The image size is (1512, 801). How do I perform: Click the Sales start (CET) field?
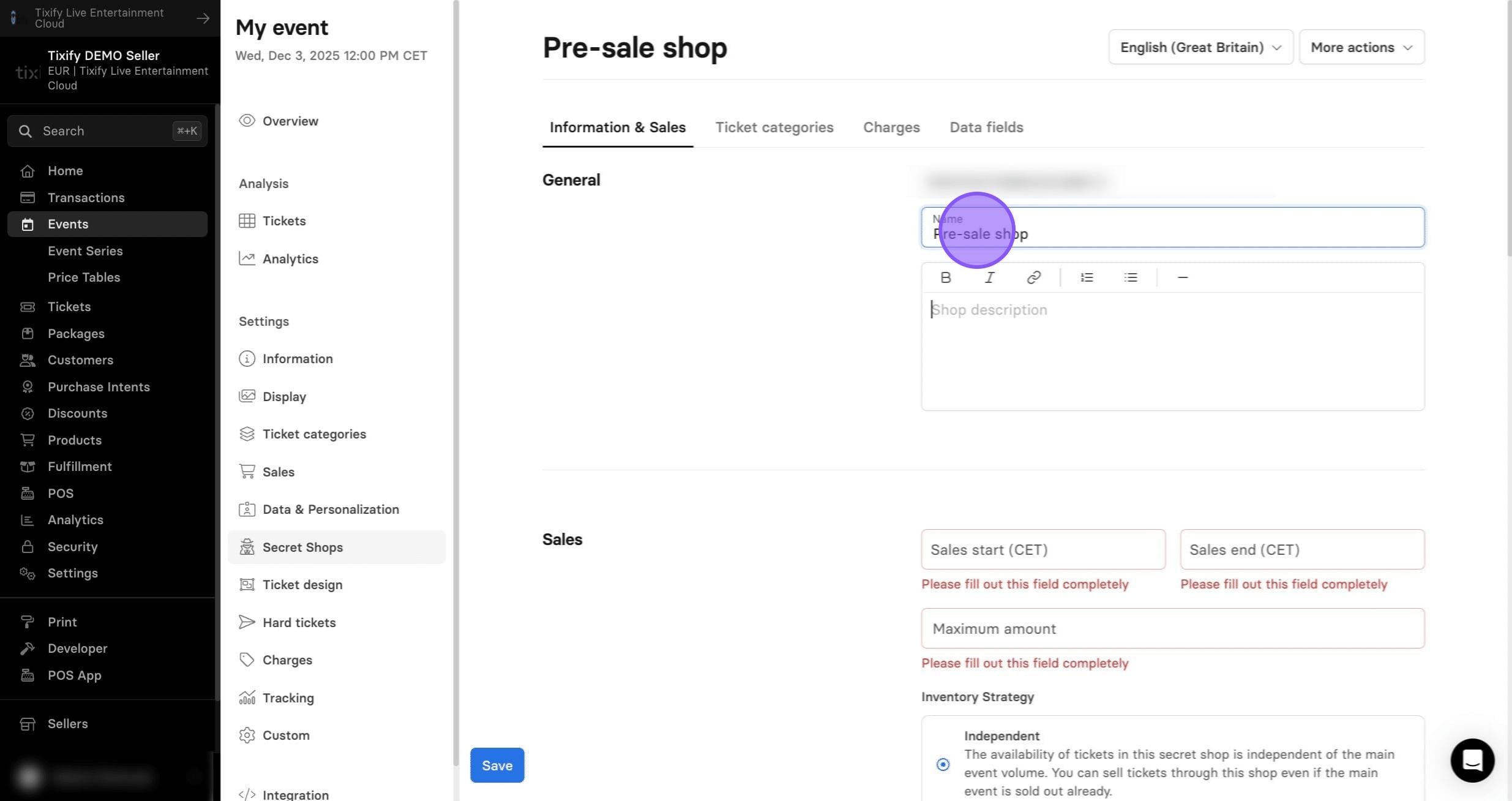click(x=1043, y=549)
